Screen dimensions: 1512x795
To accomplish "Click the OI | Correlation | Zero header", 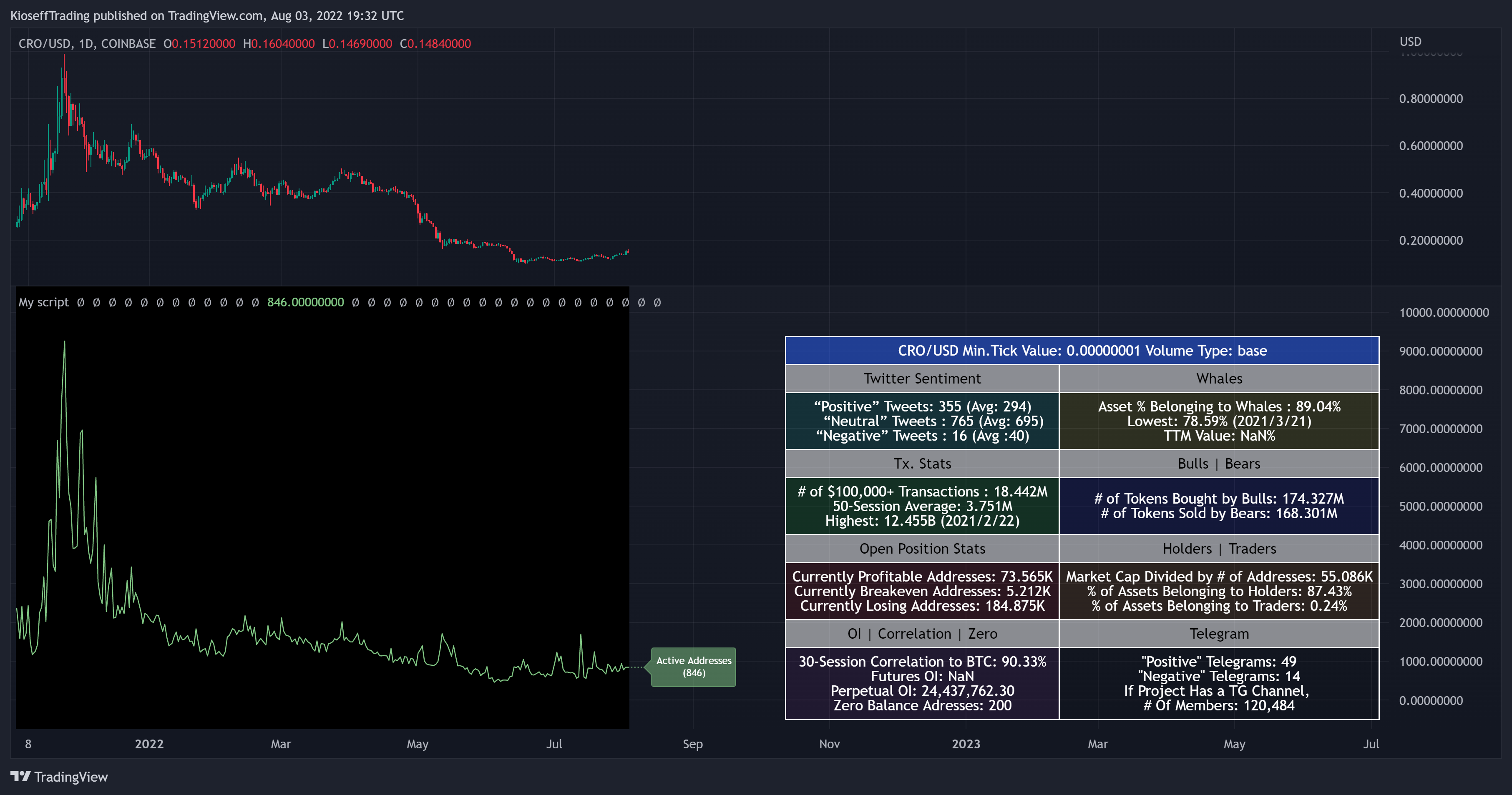I will click(922, 634).
